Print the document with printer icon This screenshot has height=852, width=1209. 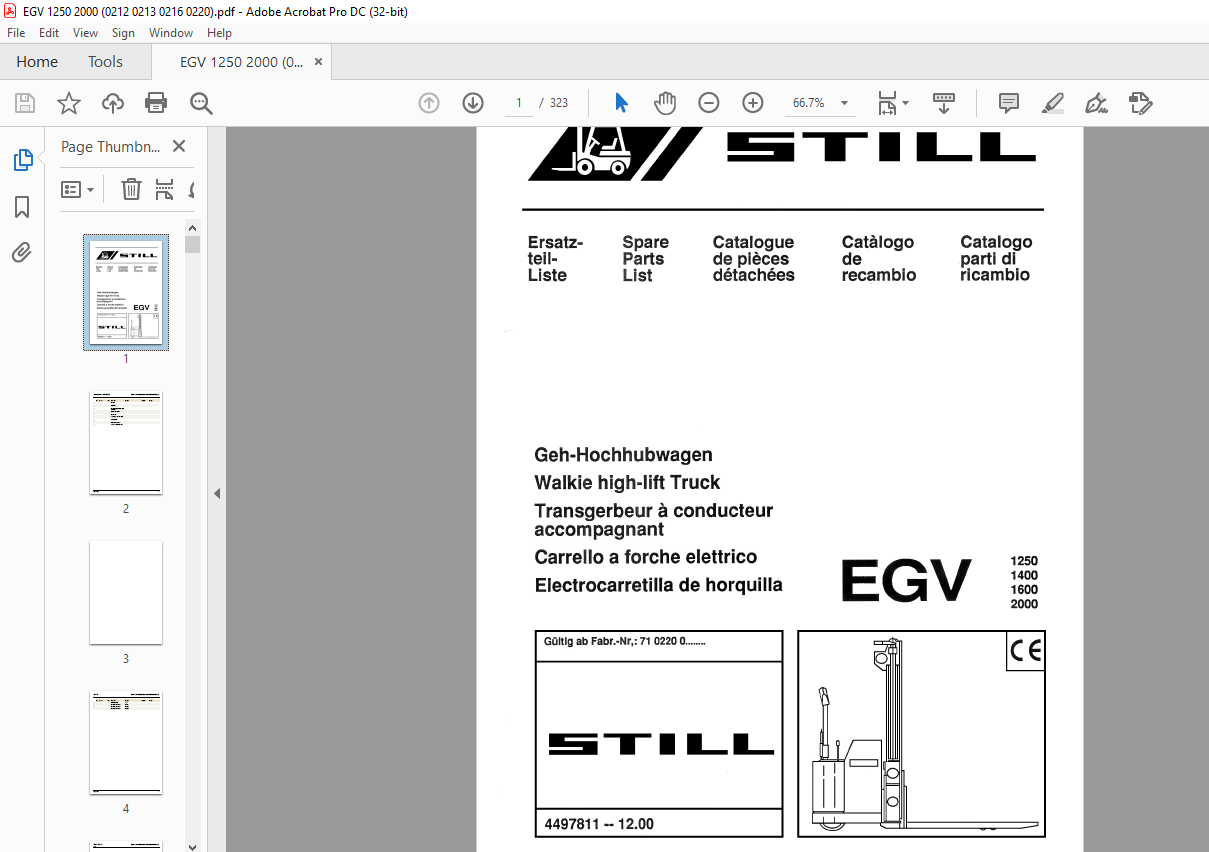(x=156, y=103)
